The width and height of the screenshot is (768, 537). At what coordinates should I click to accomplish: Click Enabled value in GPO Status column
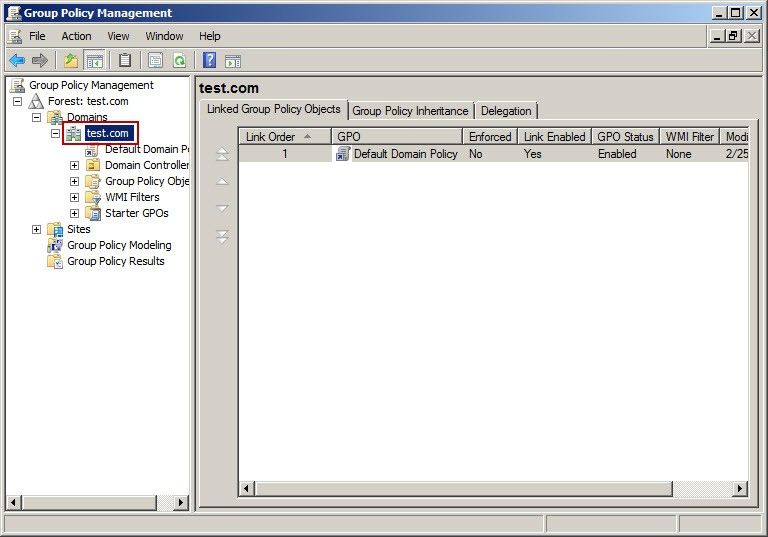coord(617,154)
